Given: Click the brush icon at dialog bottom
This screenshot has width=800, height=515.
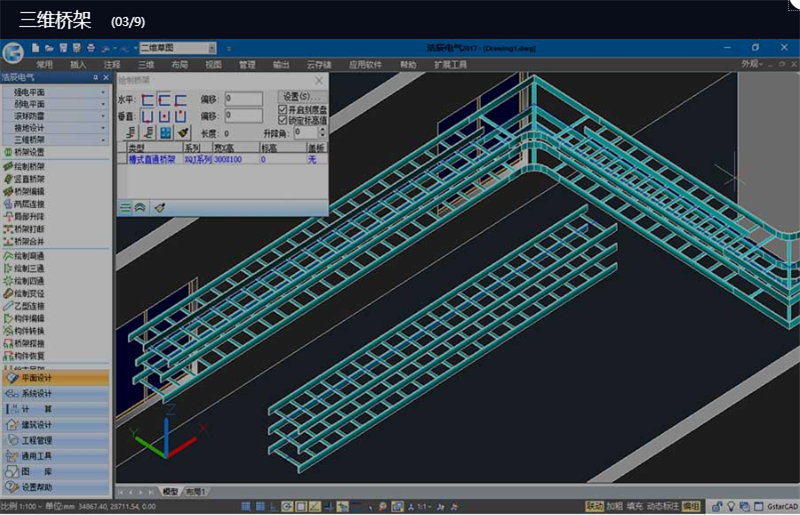Looking at the screenshot, I should [x=160, y=207].
